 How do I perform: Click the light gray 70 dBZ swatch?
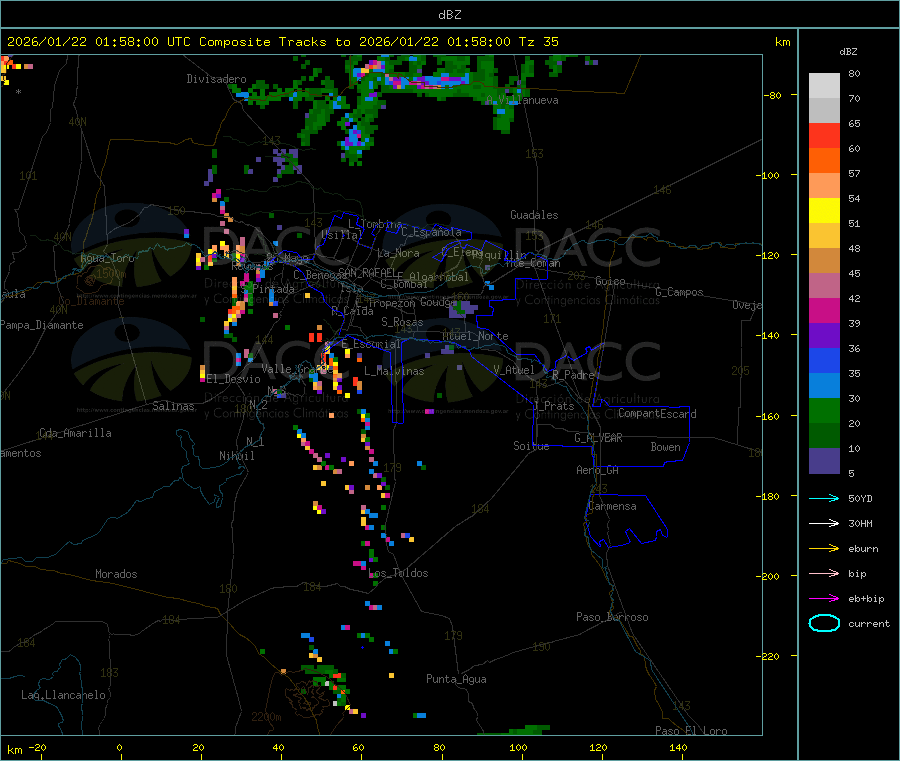(x=824, y=111)
